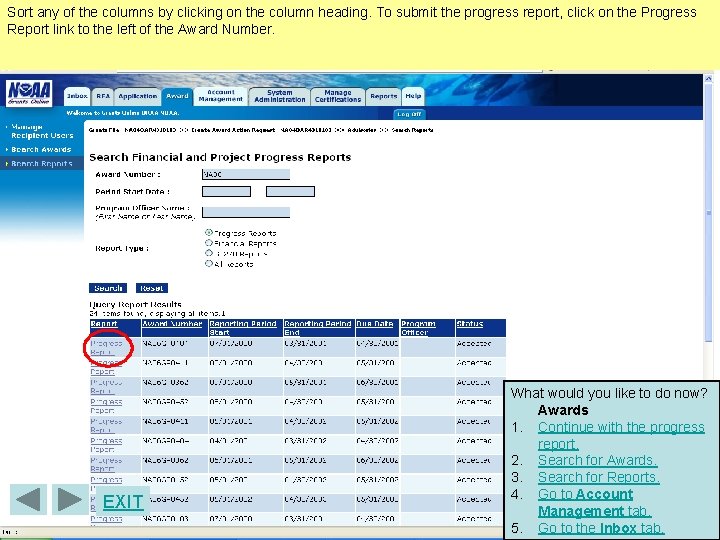Sort by the Award Number column heading
Image resolution: width=720 pixels, height=540 pixels.
click(x=172, y=324)
